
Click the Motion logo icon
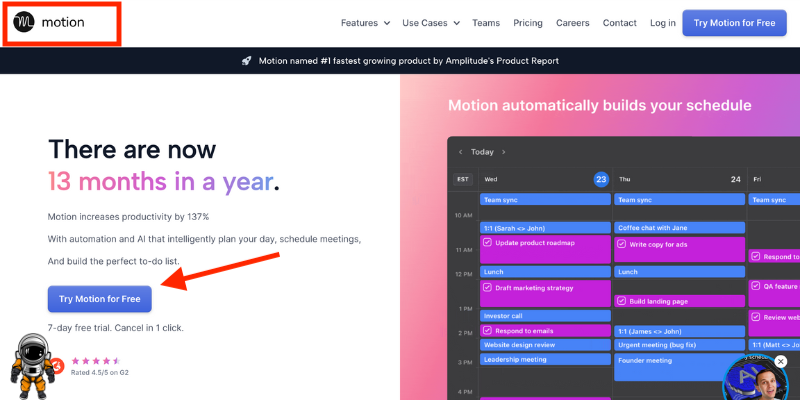24,22
